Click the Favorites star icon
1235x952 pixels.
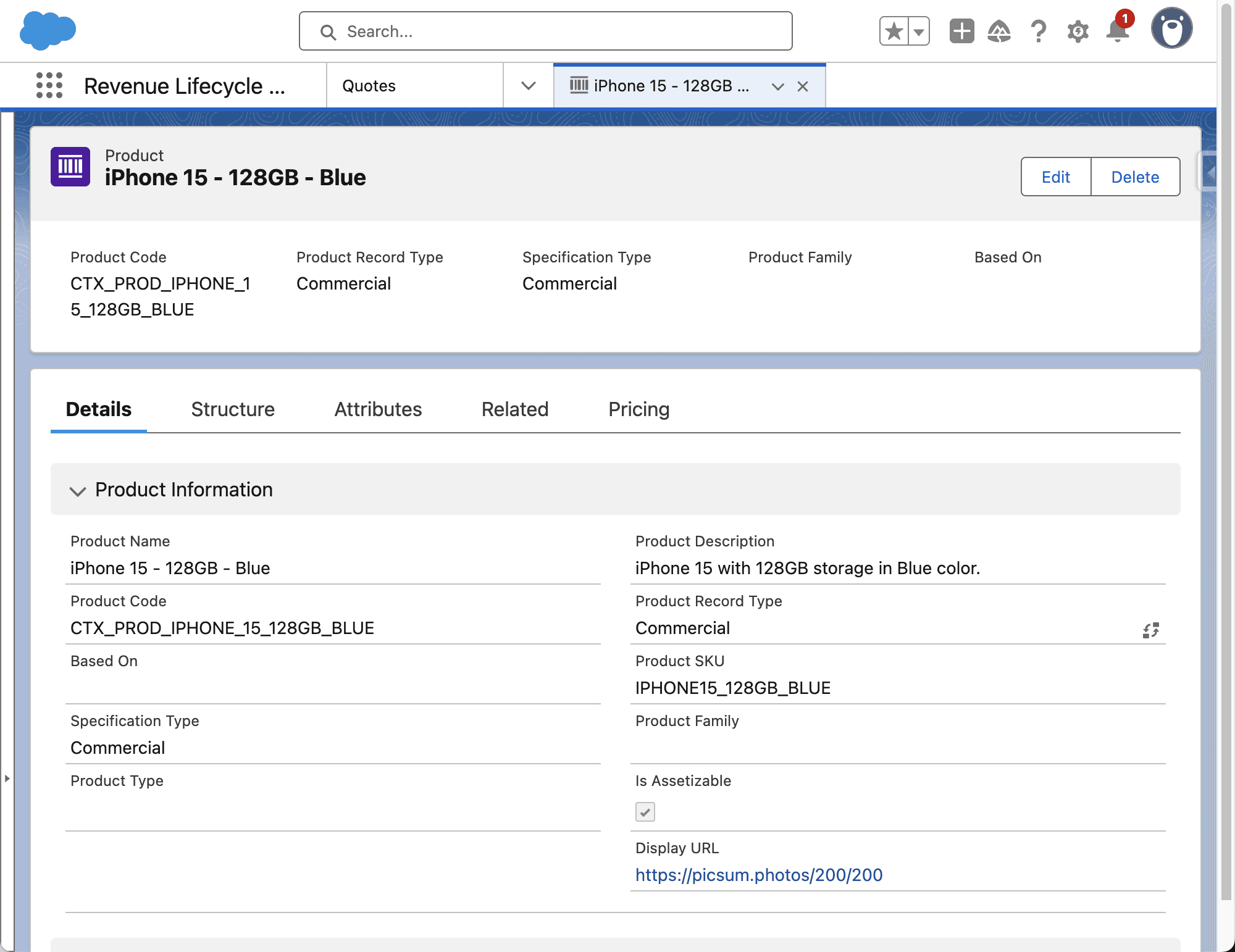click(894, 31)
